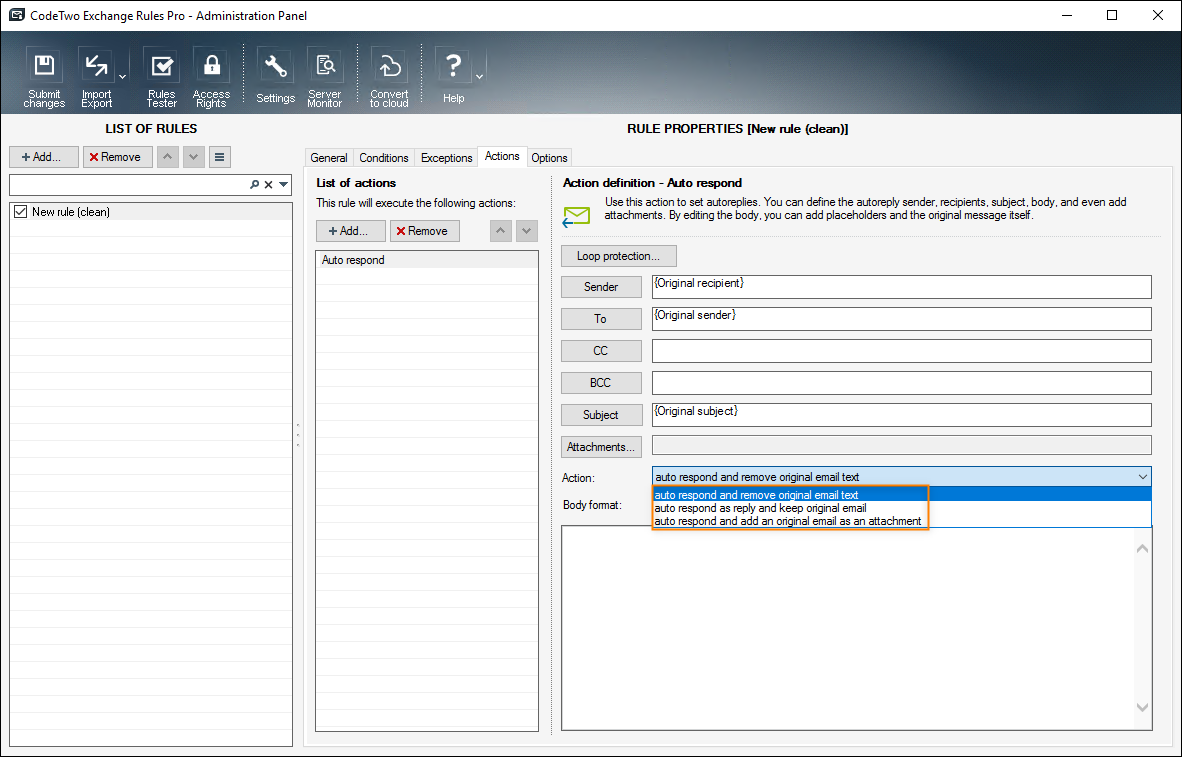Screen dimensions: 1182x757
Task: Click inside the autoreply body text area
Action: click(x=848, y=627)
